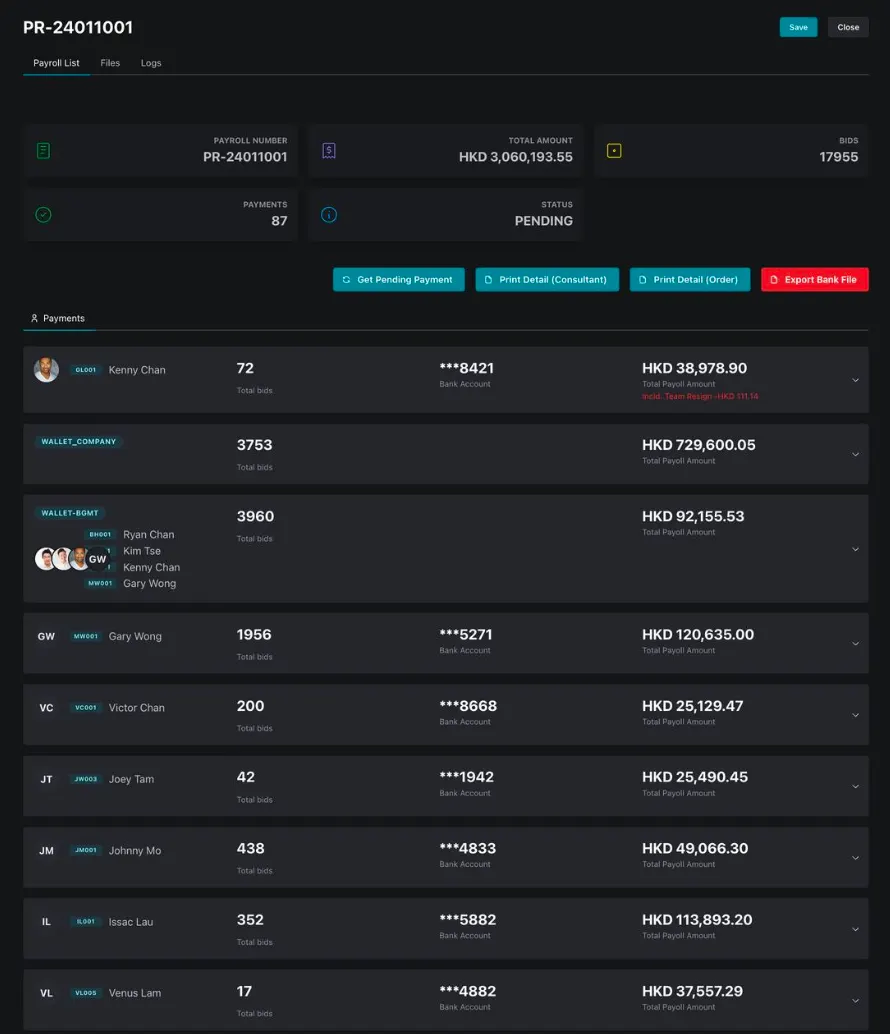Viewport: 890px width, 1034px height.
Task: Export the bank file
Action: (x=814, y=280)
